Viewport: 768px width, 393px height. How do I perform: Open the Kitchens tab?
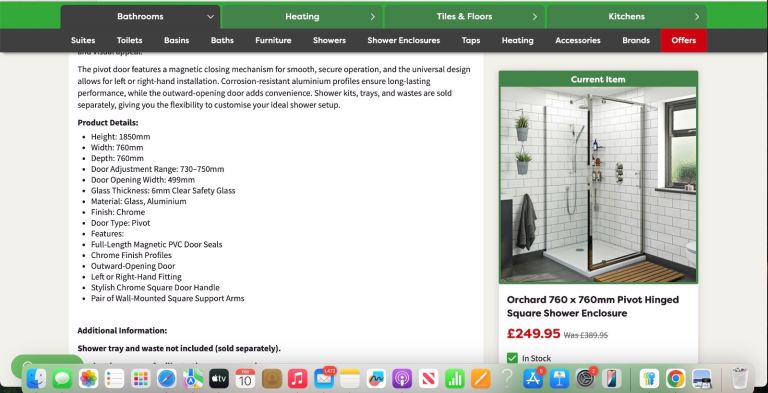click(626, 17)
